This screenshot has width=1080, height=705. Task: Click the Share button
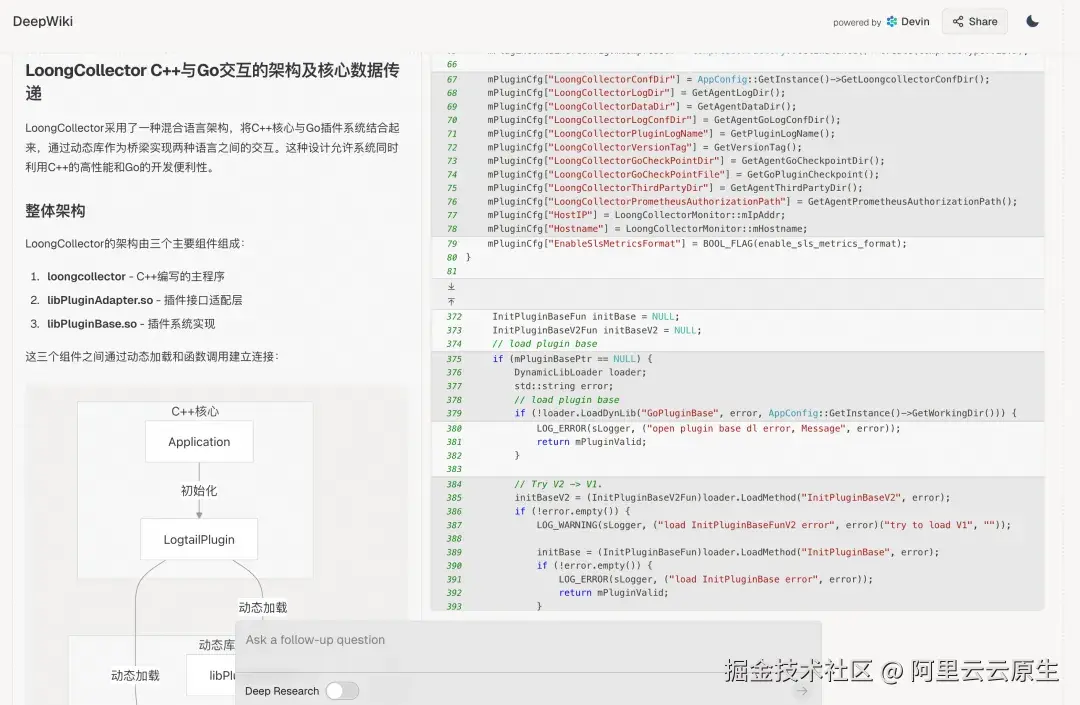tap(974, 20)
